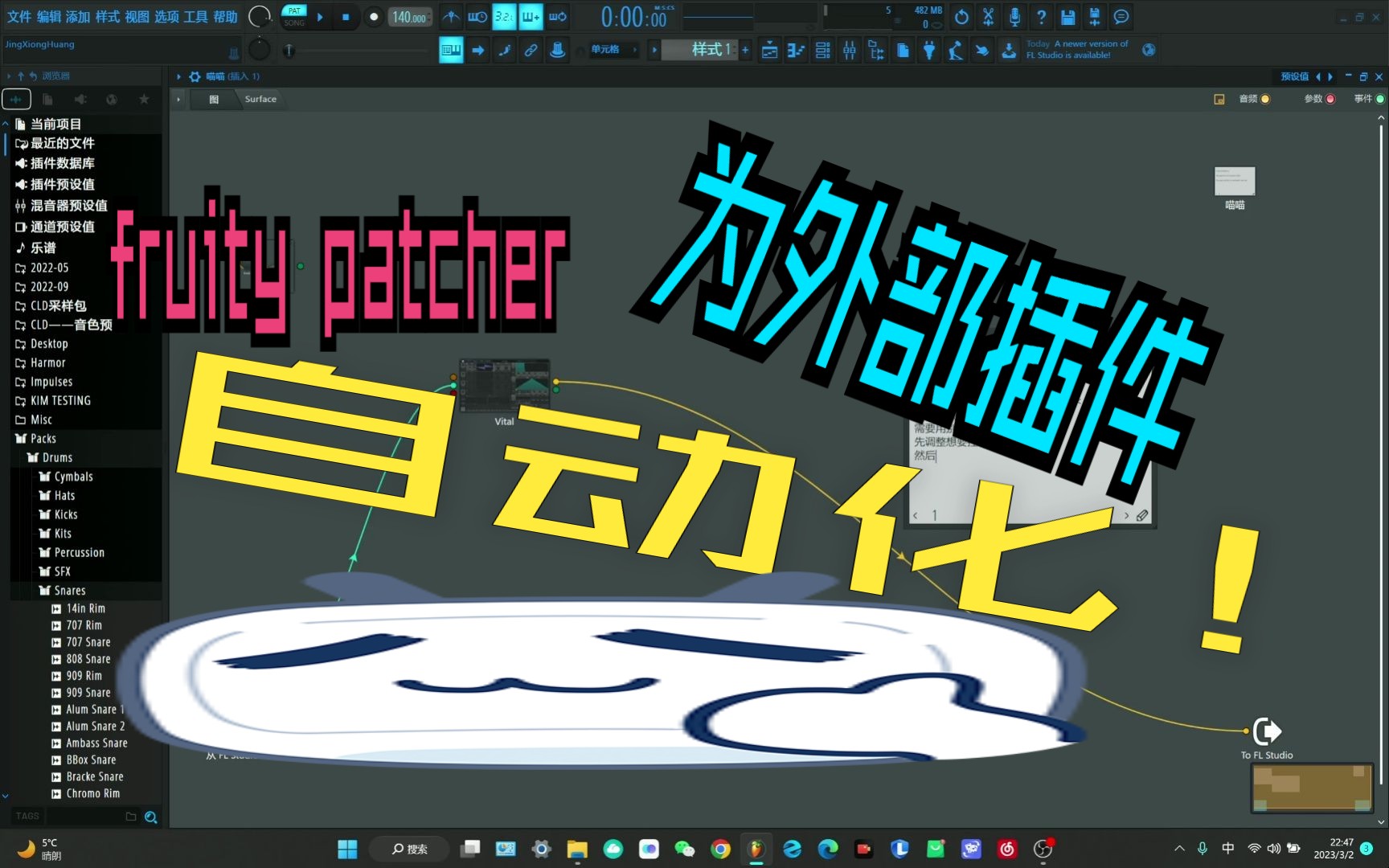
Task: Click the touch controller hand icon
Action: [981, 50]
